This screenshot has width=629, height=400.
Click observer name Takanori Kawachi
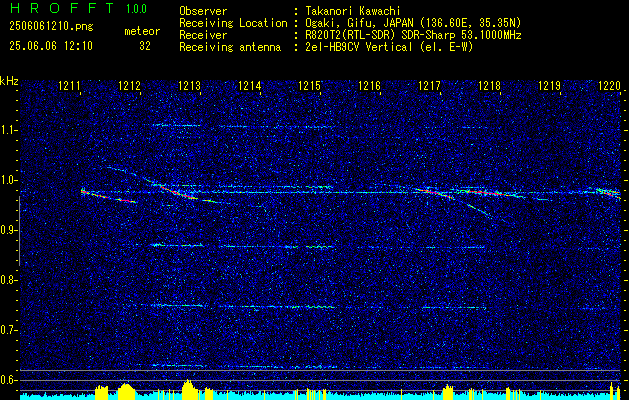(353, 11)
